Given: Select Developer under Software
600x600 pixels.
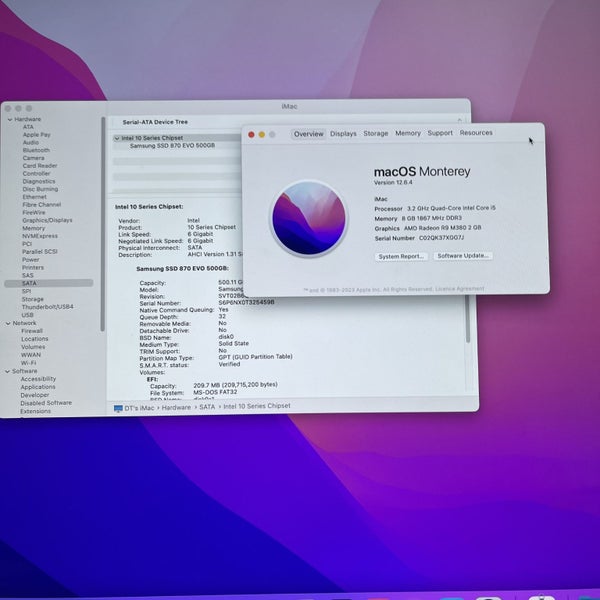Looking at the screenshot, I should tap(35, 395).
